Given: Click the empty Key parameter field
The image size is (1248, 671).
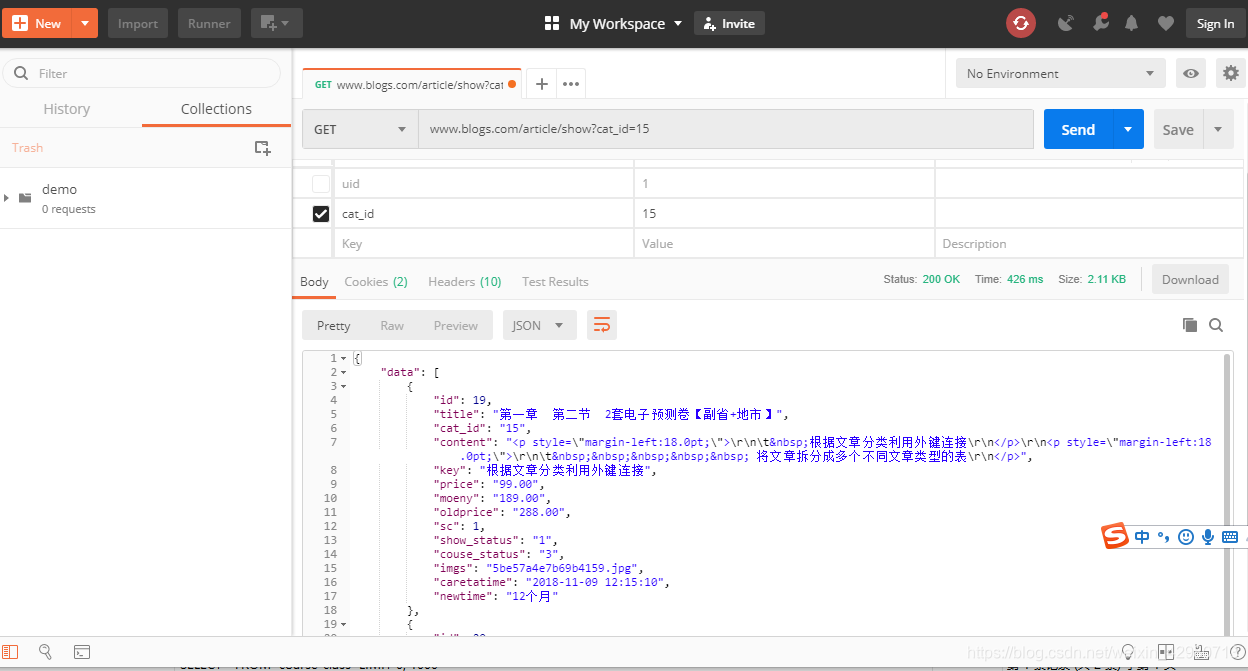Looking at the screenshot, I should (x=484, y=244).
